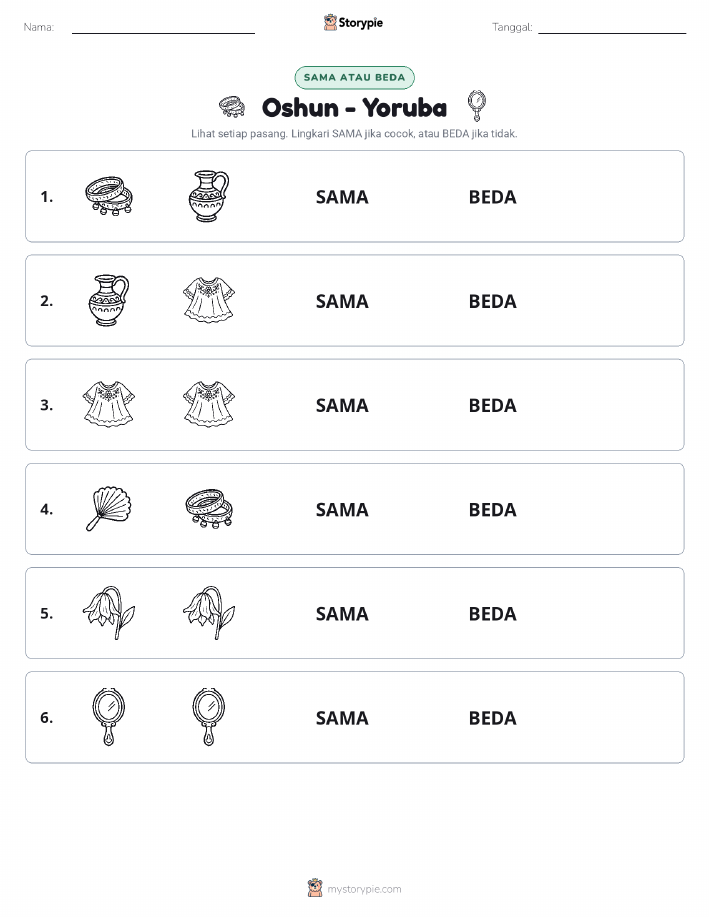Image resolution: width=709 pixels, height=917 pixels.
Task: Click the left dress icon in row 3
Action: 109,404
